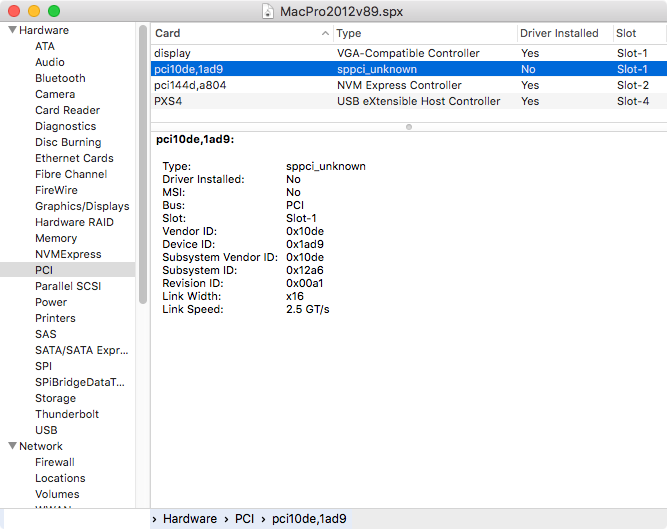Open Volumes under Network
The width and height of the screenshot is (667, 529).
point(57,494)
